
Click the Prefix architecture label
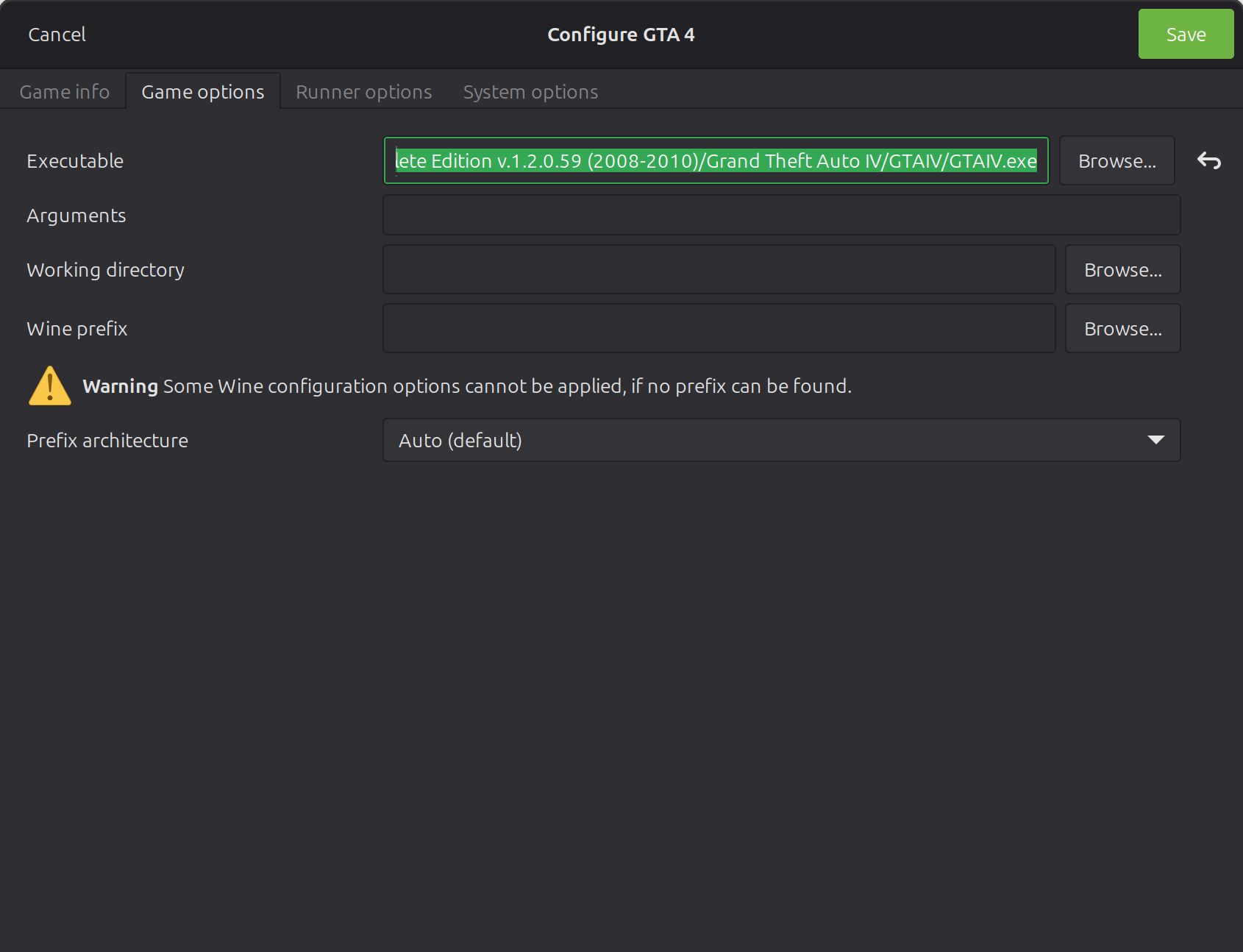coord(107,441)
